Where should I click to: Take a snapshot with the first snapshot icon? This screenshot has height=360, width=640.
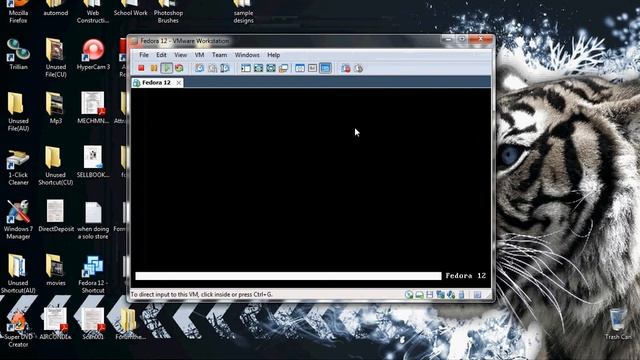199,68
